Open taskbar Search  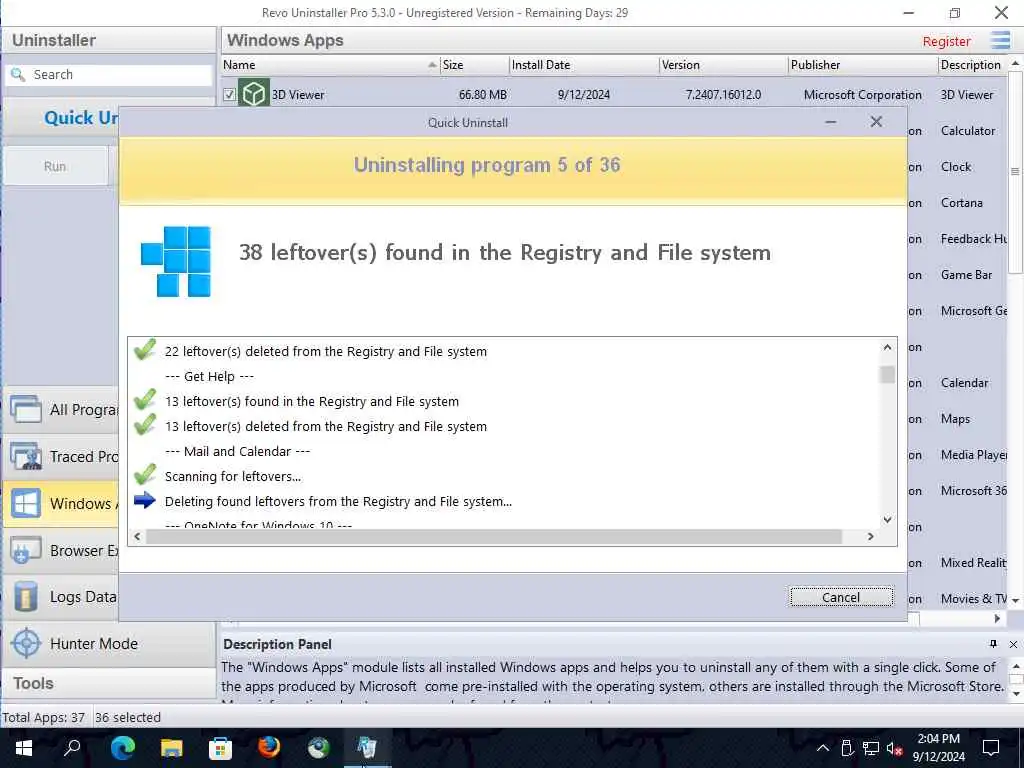click(72, 748)
